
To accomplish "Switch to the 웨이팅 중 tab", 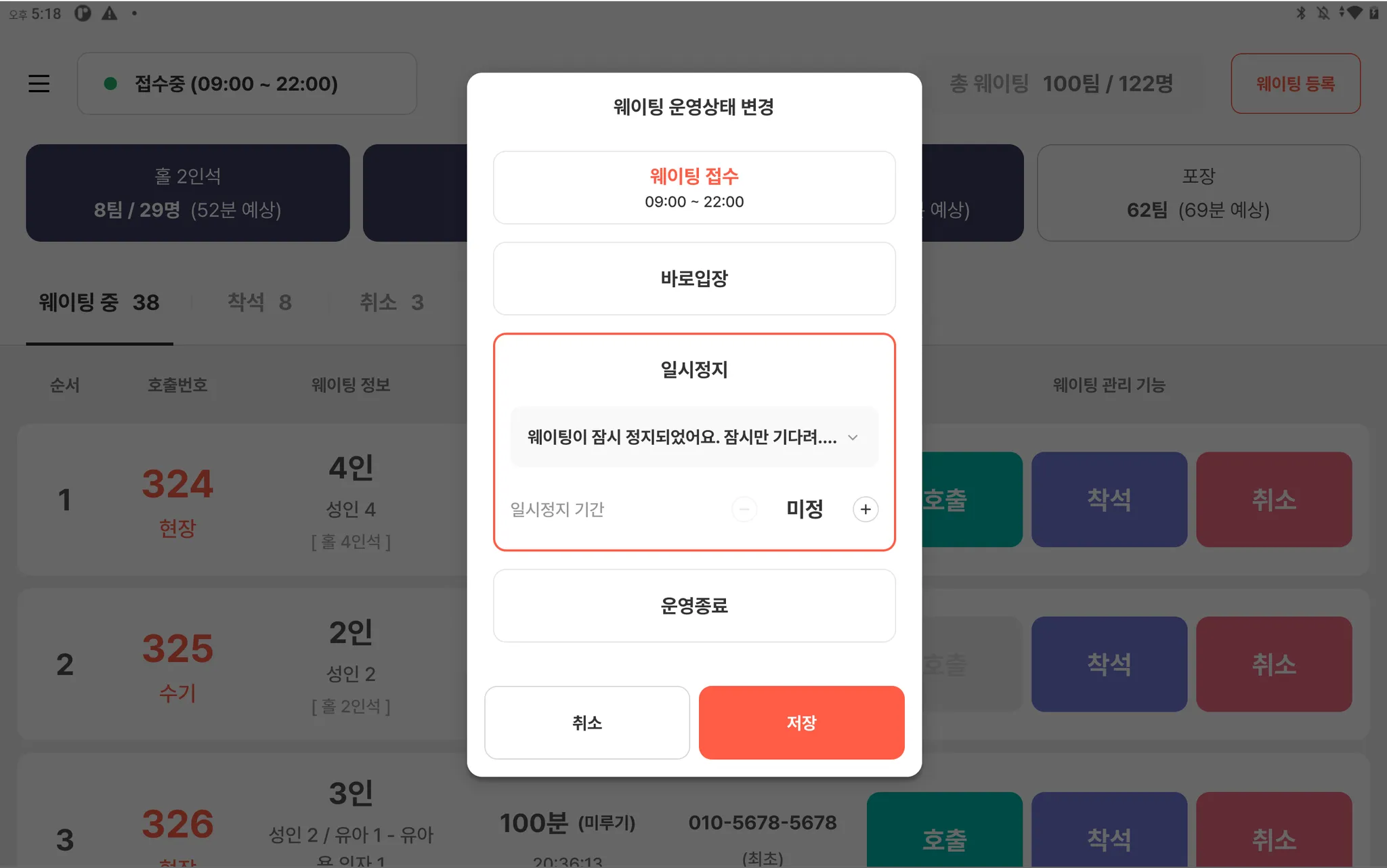I will [99, 302].
